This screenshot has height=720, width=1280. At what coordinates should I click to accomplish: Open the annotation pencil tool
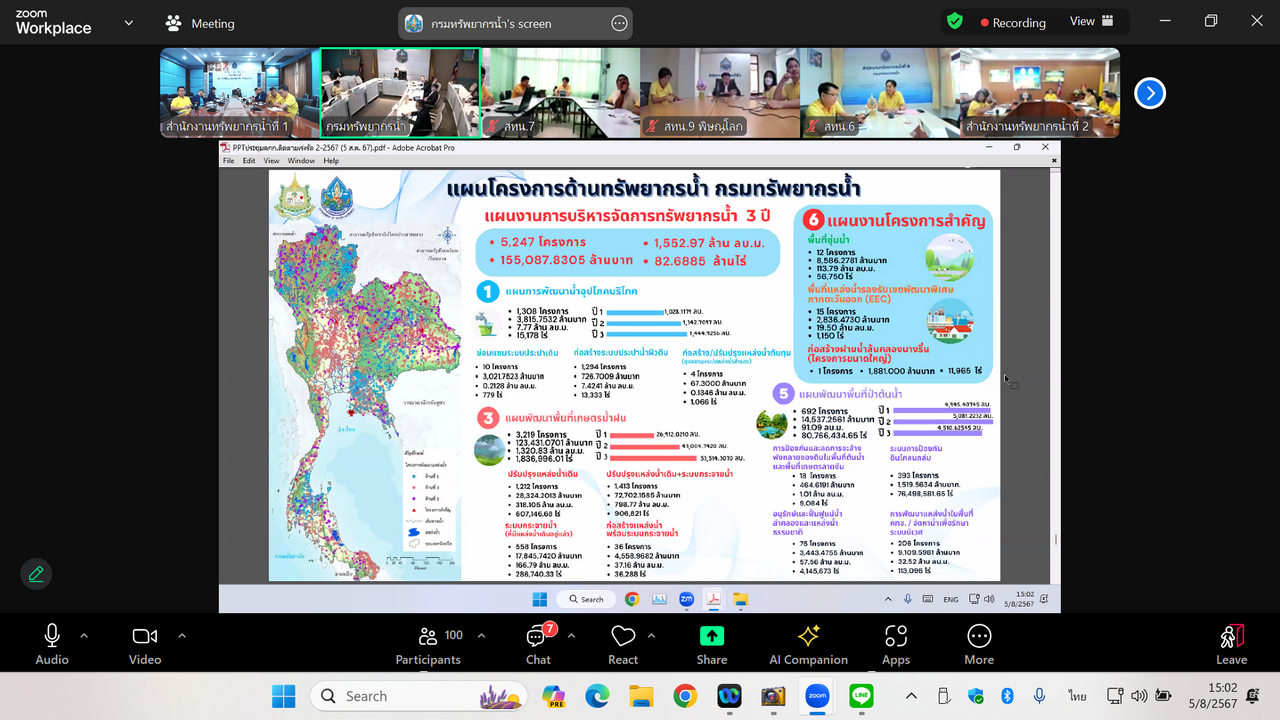point(36,573)
